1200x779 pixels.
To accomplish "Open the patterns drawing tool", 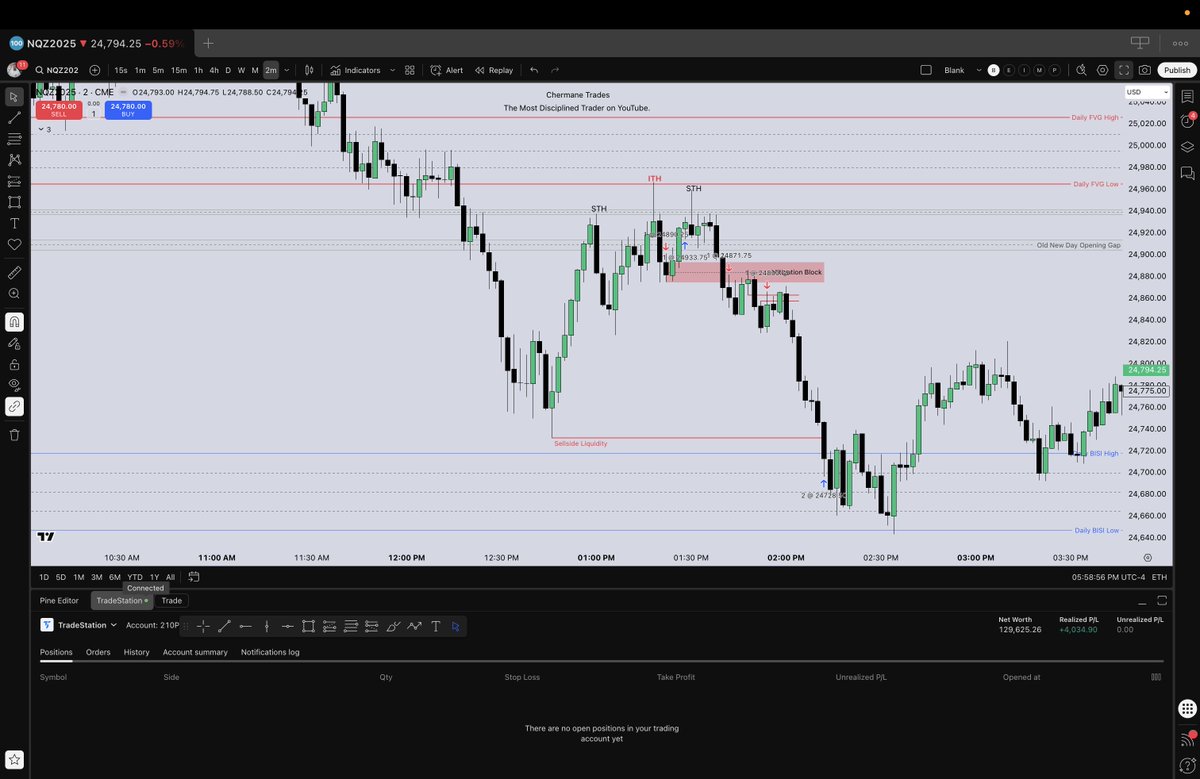I will click(x=14, y=160).
